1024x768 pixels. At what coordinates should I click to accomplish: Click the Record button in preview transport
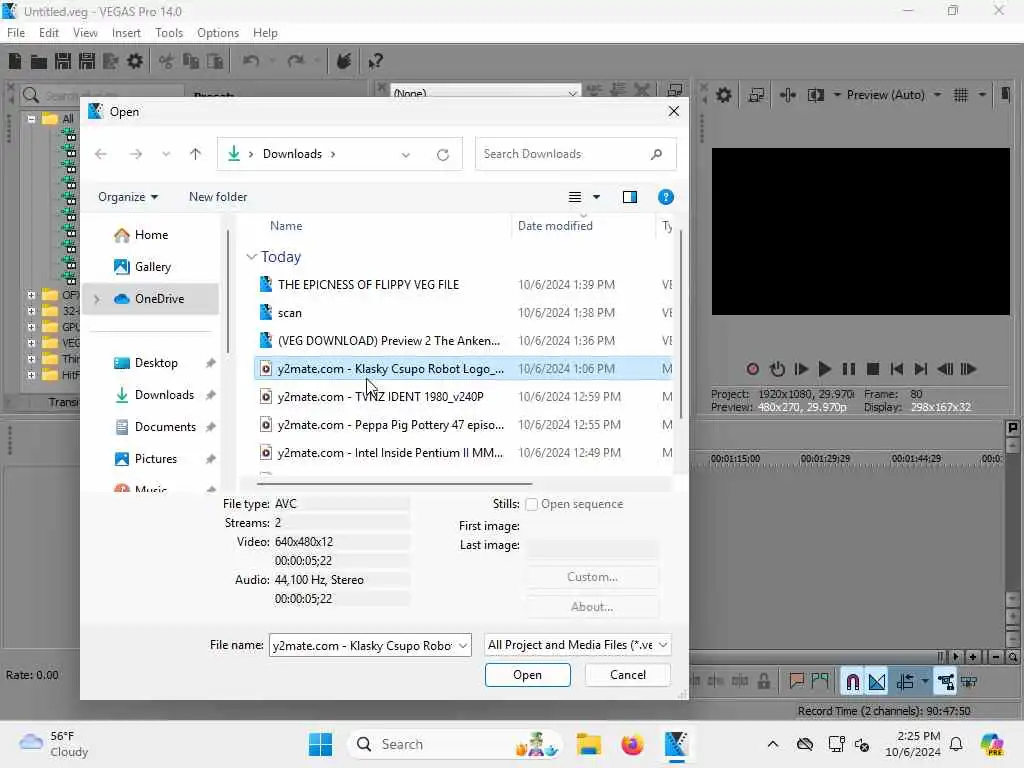pos(752,370)
